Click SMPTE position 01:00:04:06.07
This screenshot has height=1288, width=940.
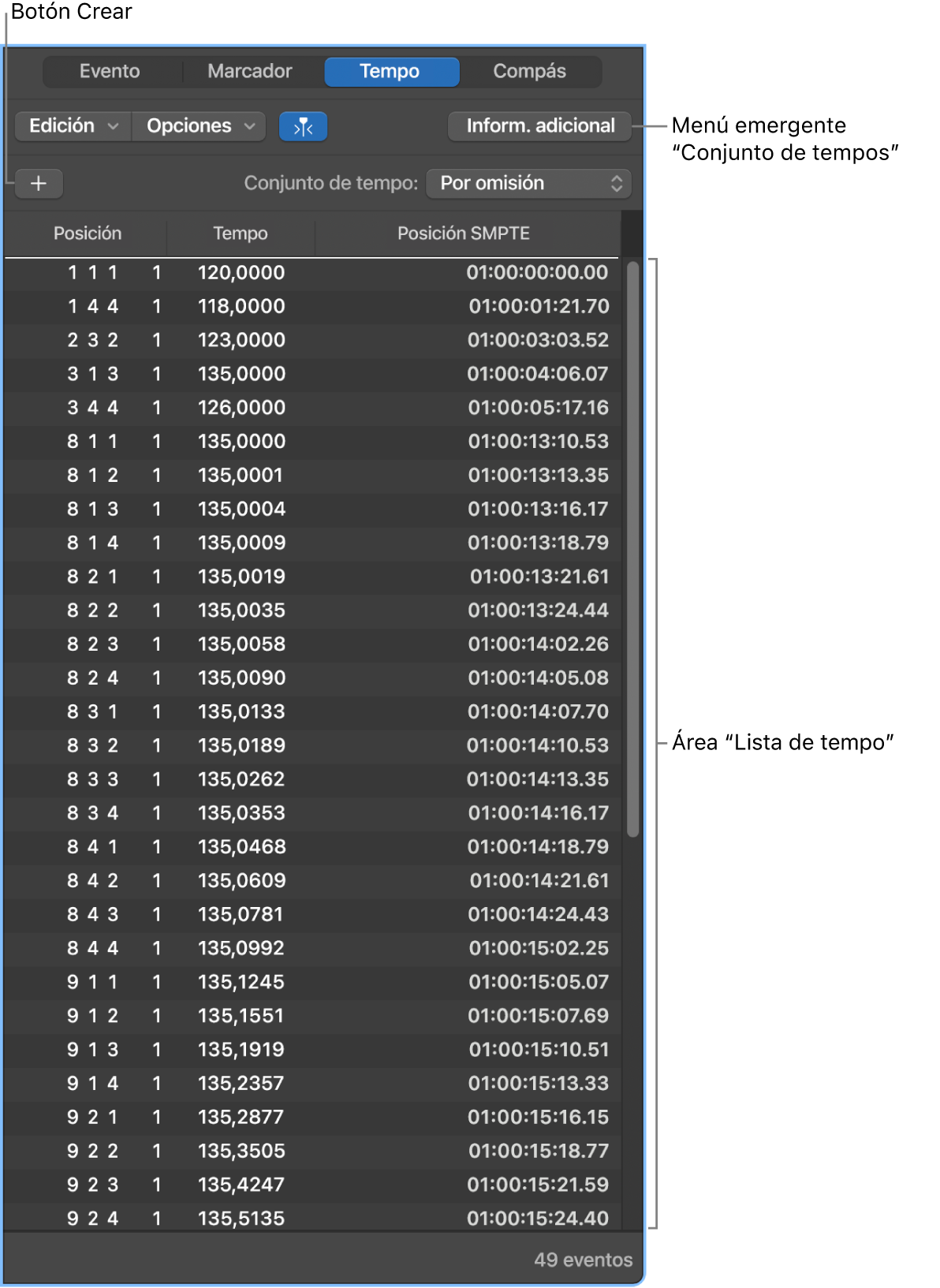click(x=538, y=374)
